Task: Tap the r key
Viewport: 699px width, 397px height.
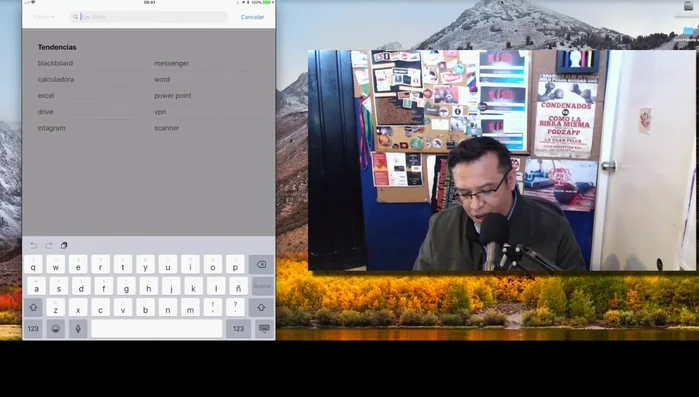Action: 100,264
